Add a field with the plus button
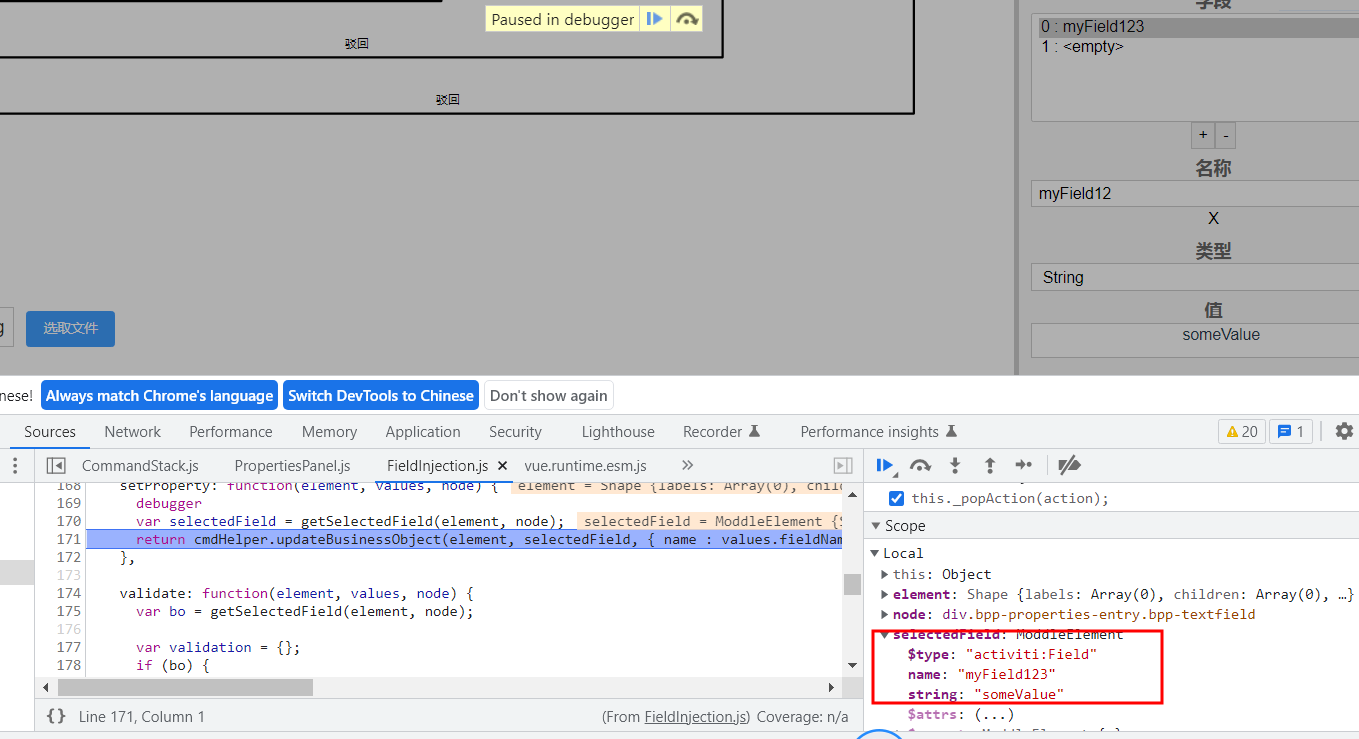The image size is (1359, 739). (x=1202, y=135)
